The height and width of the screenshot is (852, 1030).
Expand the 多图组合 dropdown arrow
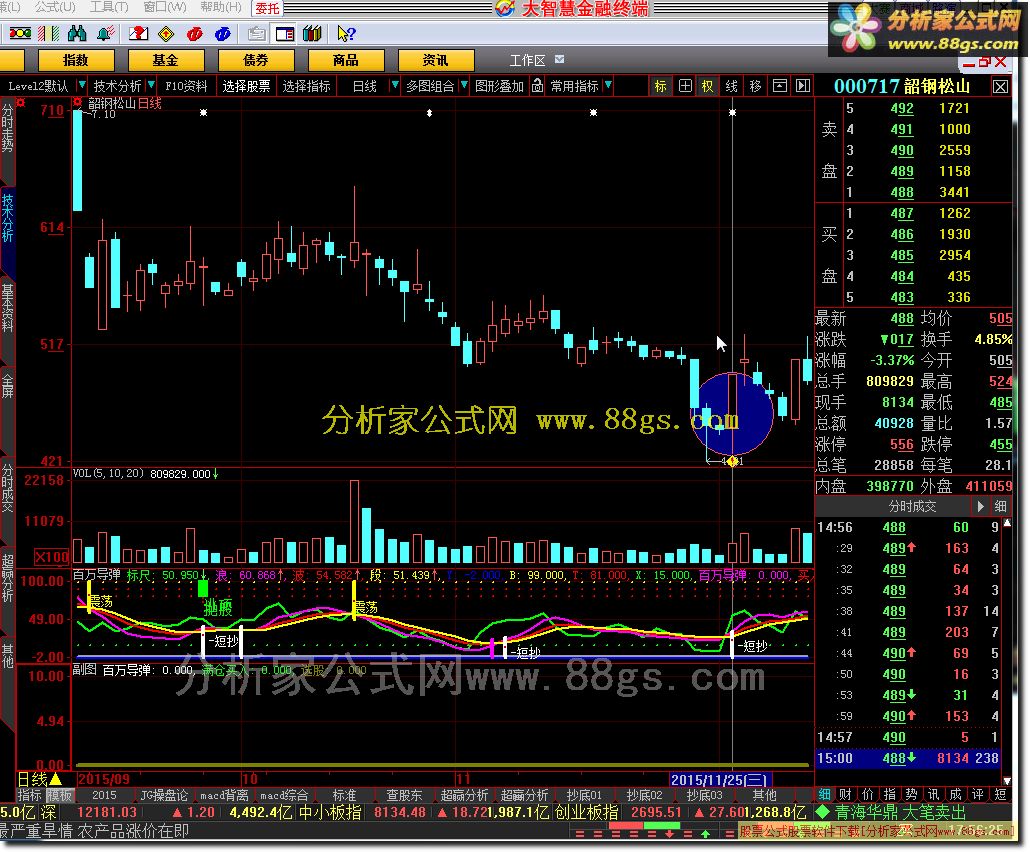(x=464, y=85)
